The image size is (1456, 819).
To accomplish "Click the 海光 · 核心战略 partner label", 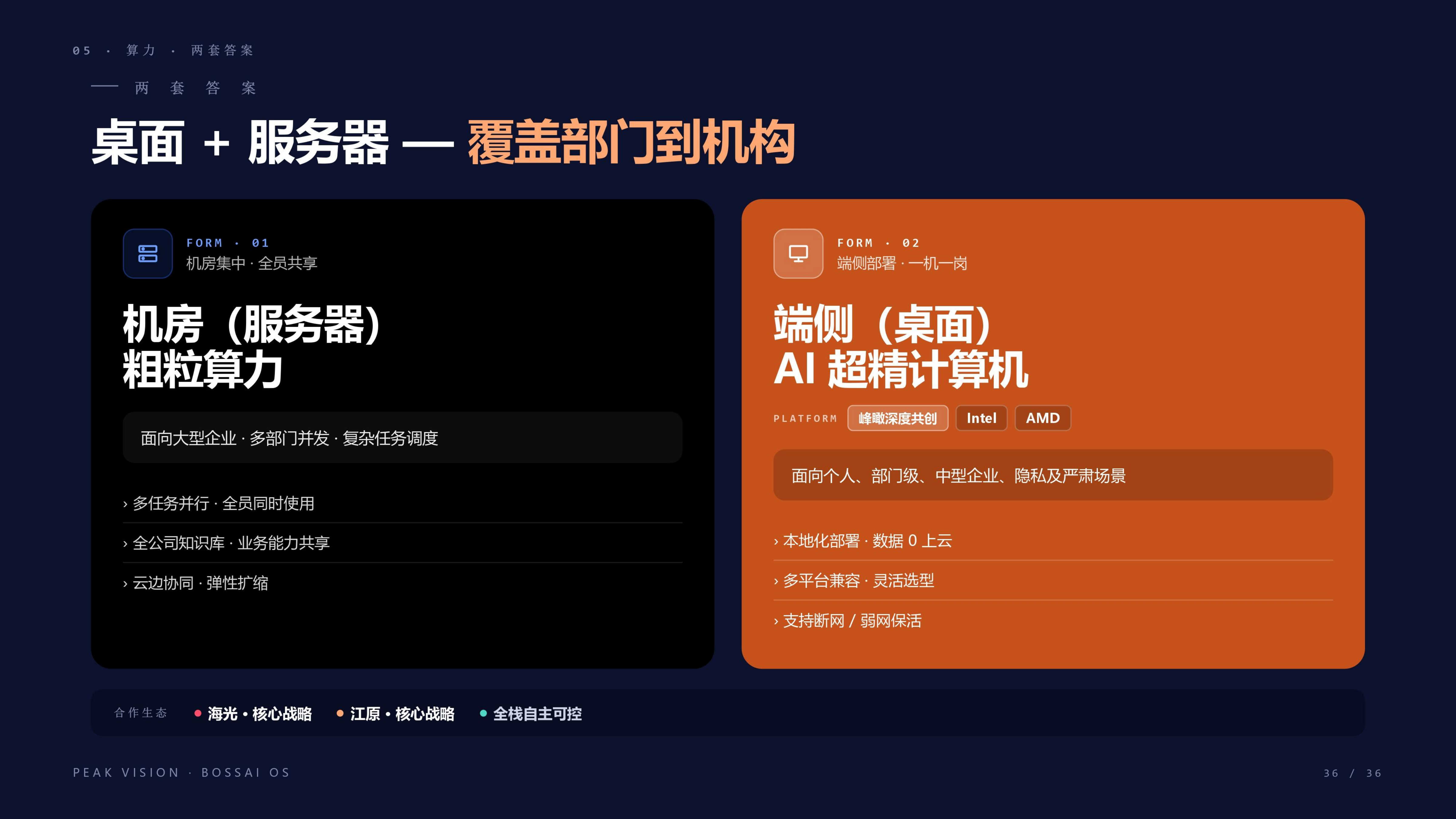I will (259, 714).
